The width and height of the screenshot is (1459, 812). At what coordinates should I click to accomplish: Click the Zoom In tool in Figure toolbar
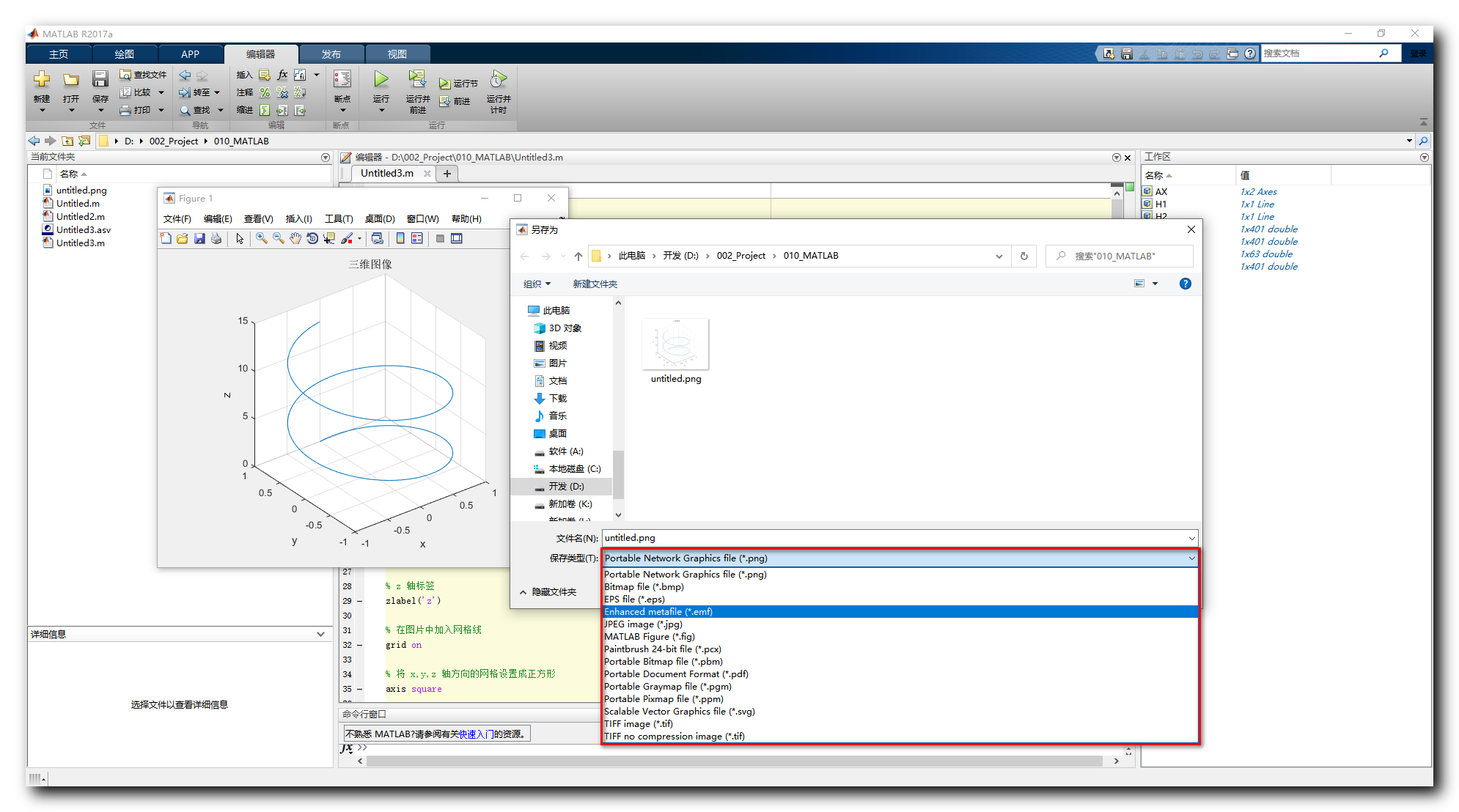[x=261, y=238]
